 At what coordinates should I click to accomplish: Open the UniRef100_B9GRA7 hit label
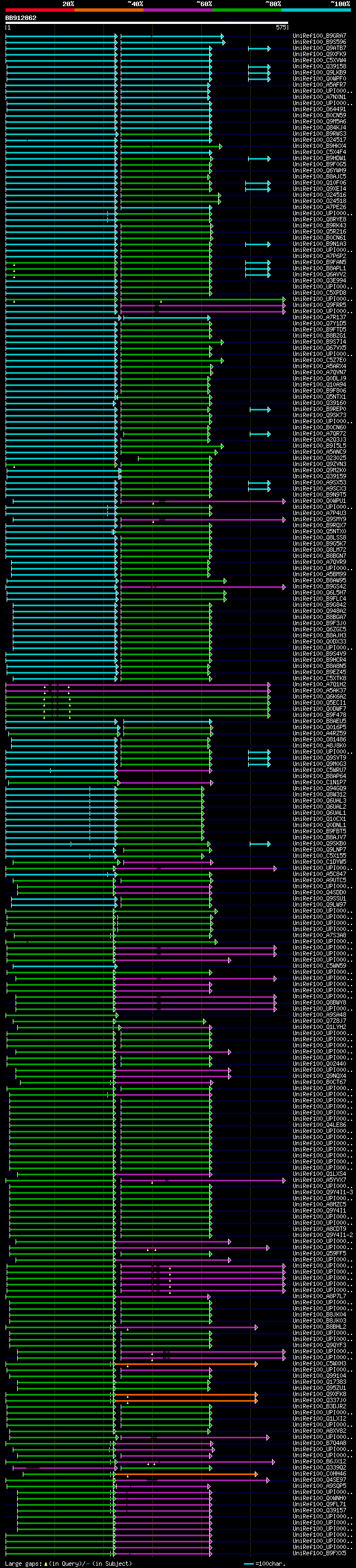[319, 36]
